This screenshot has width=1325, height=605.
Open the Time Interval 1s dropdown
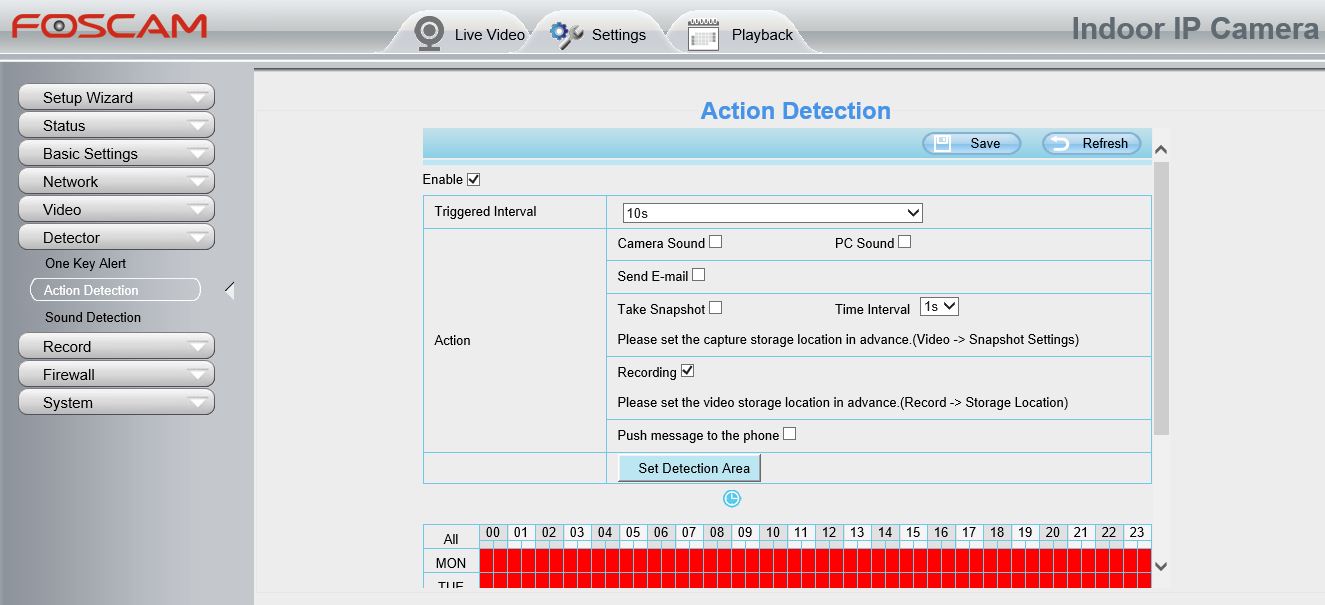pos(939,307)
